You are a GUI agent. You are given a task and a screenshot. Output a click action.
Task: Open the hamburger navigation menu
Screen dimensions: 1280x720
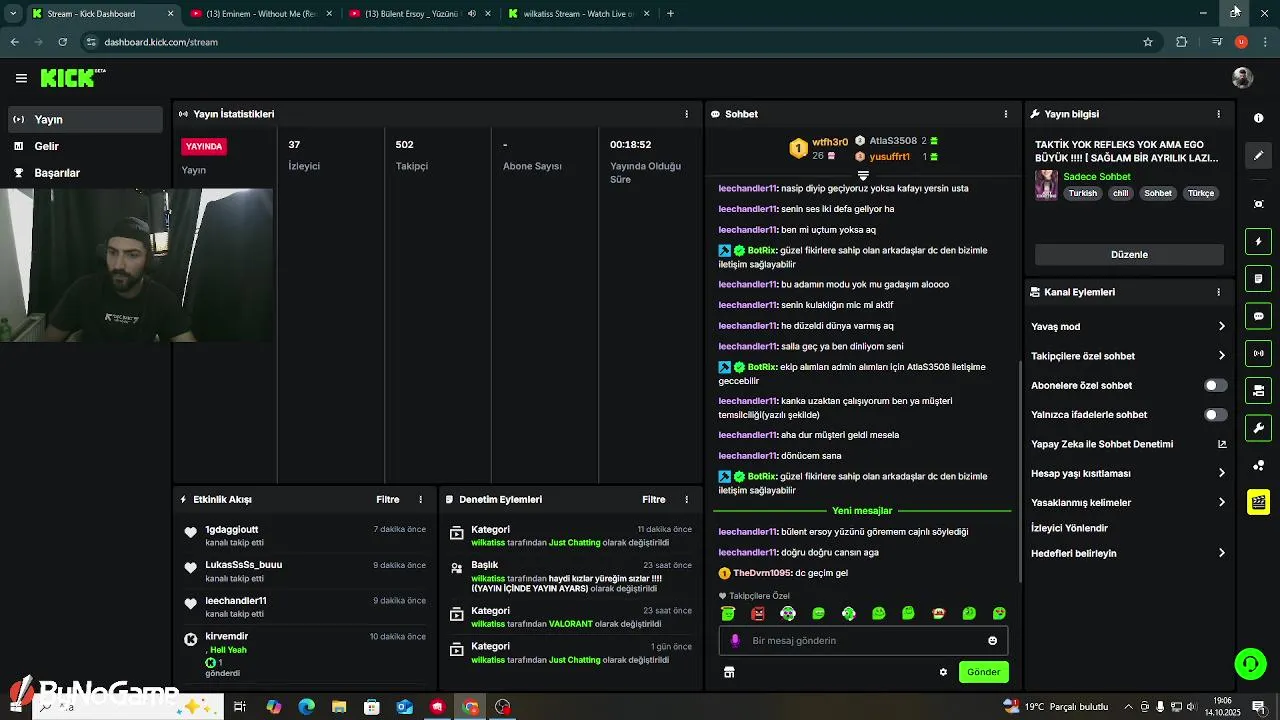(21, 78)
